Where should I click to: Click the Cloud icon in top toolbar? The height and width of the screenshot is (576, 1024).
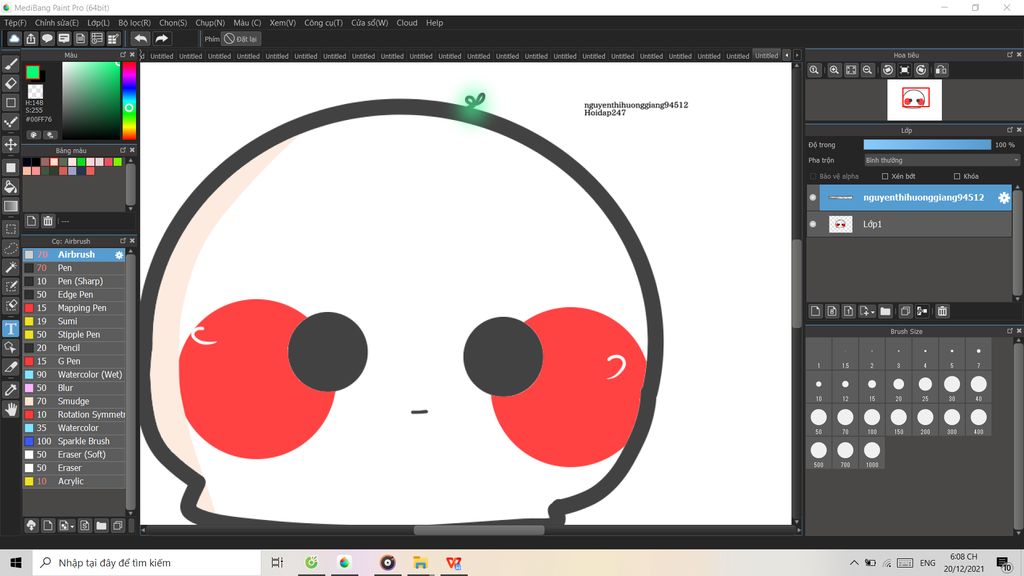[14, 39]
